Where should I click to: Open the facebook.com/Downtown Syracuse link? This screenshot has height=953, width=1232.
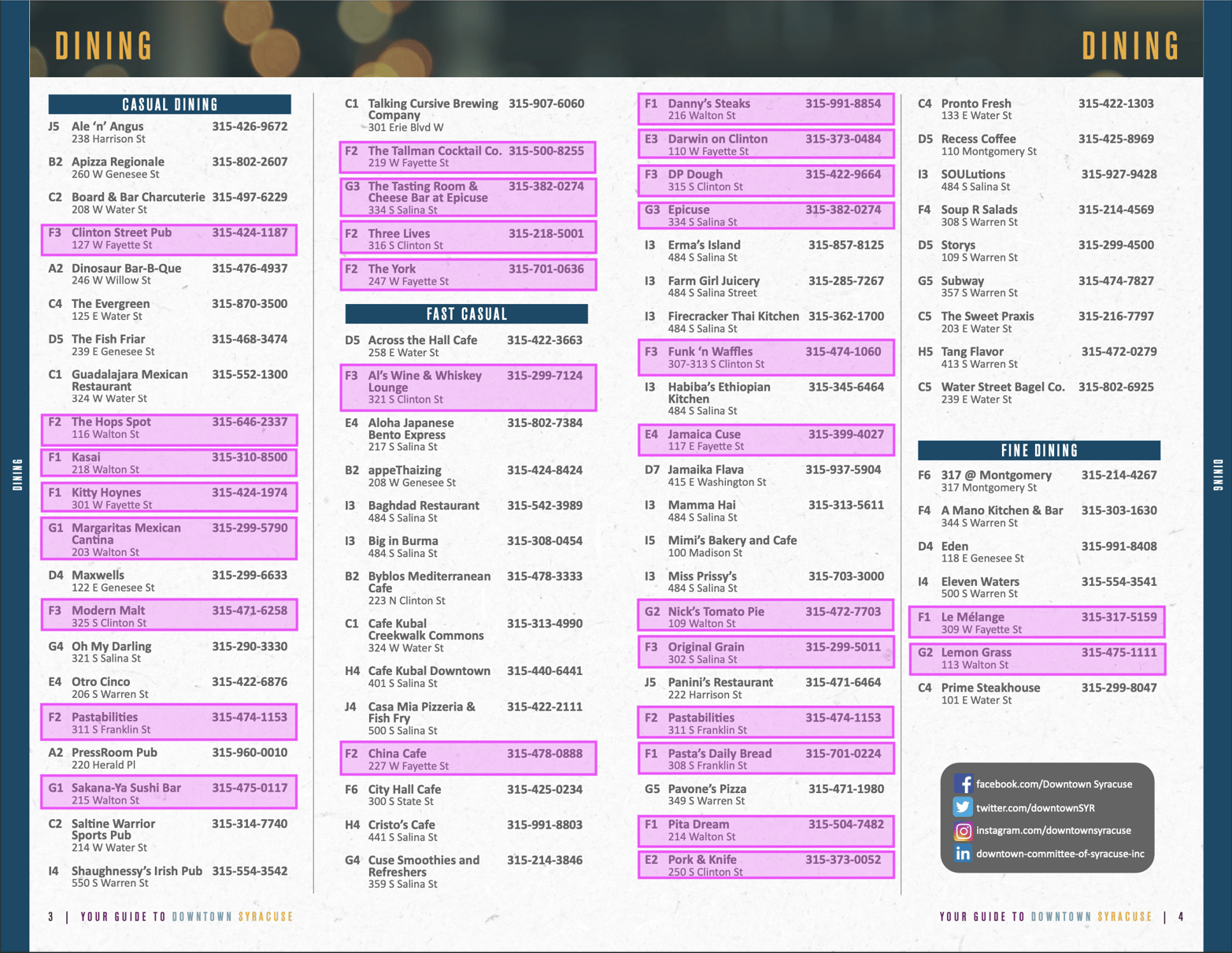coord(1054,784)
